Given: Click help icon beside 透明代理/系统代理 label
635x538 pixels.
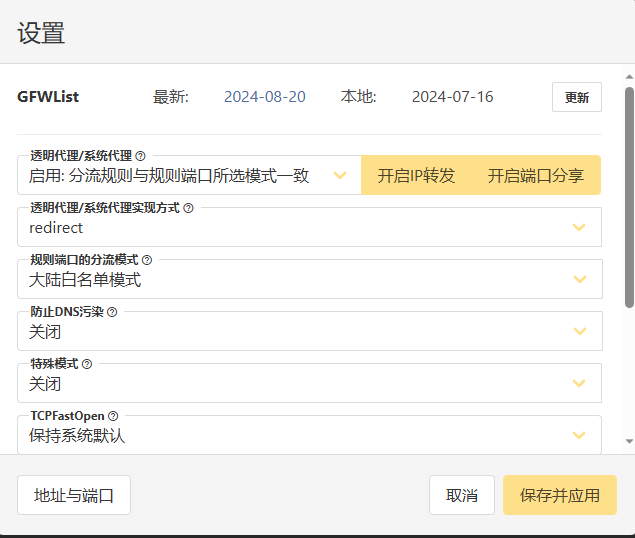Looking at the screenshot, I should coord(140,156).
